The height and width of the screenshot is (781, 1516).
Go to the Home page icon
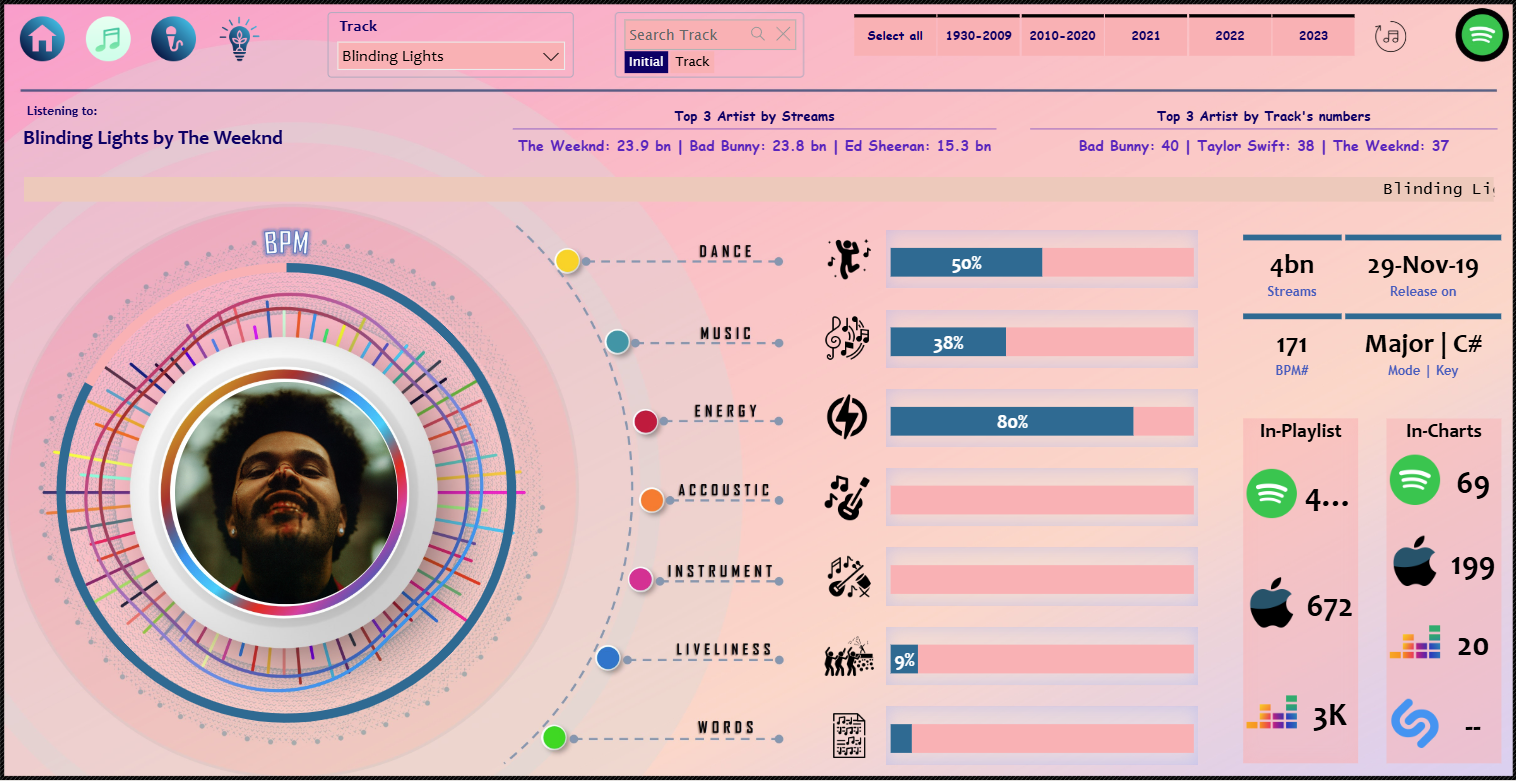[x=42, y=39]
